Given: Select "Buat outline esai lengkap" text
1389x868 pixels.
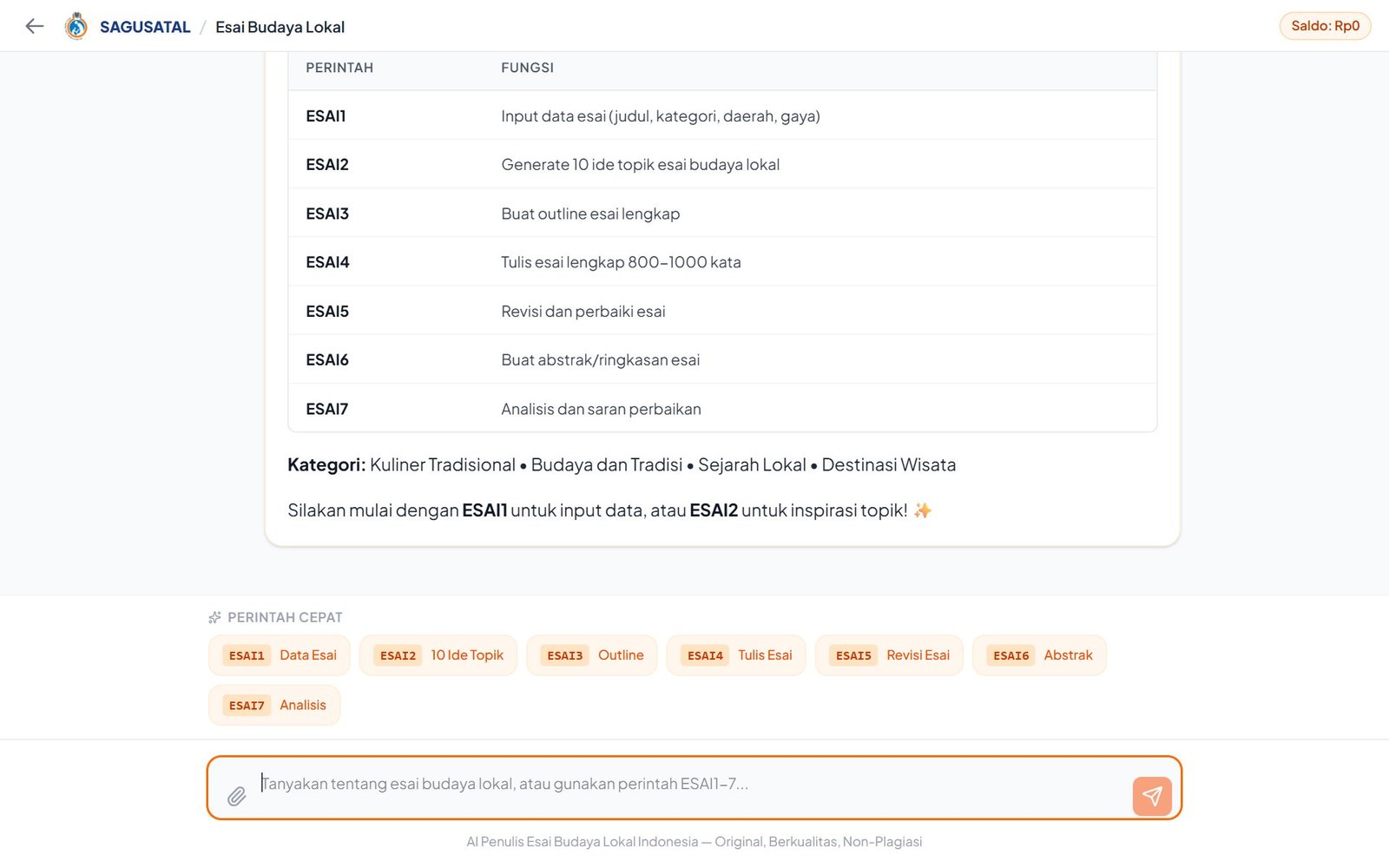Looking at the screenshot, I should pyautogui.click(x=590, y=214).
